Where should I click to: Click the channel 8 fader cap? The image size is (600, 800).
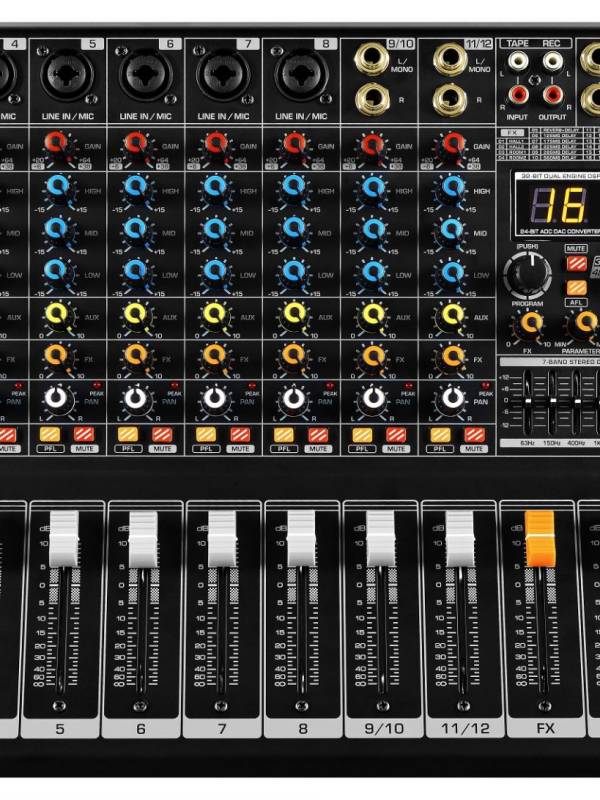coord(302,537)
